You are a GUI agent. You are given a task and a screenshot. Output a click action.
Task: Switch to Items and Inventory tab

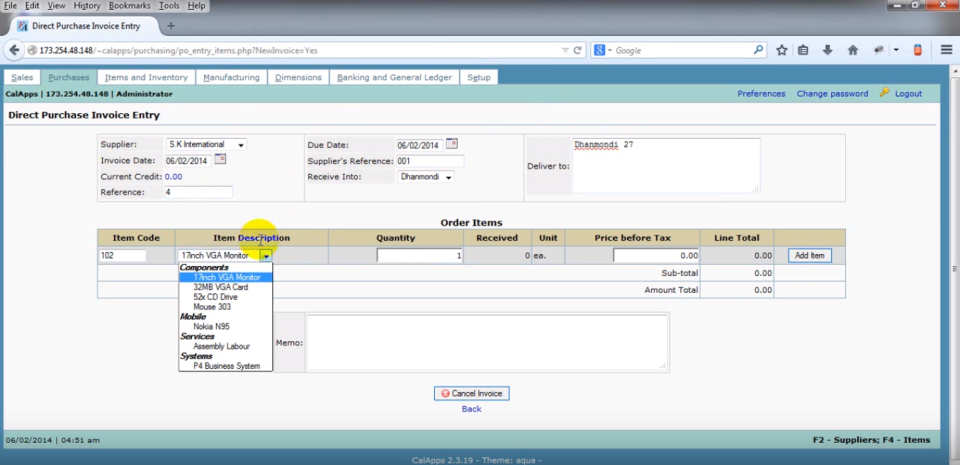[x=146, y=77]
